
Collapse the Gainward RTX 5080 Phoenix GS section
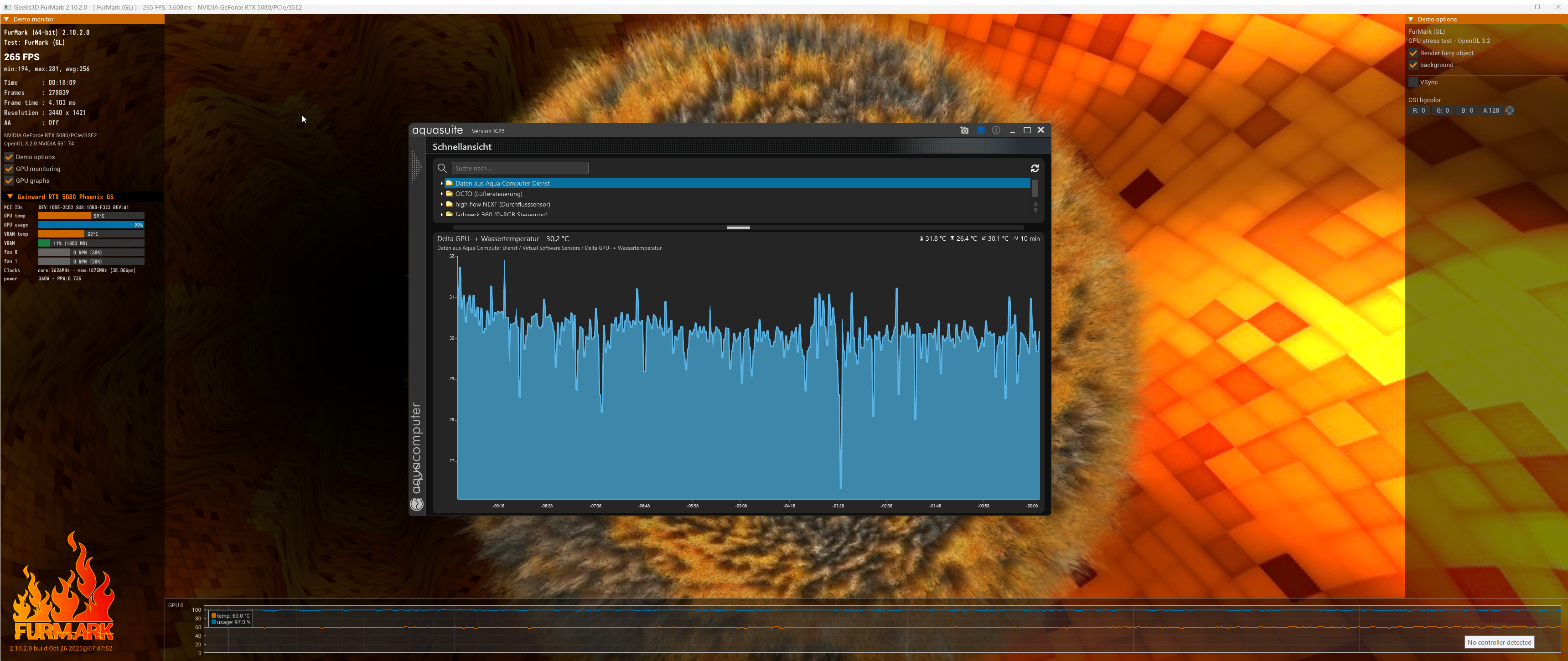click(10, 197)
